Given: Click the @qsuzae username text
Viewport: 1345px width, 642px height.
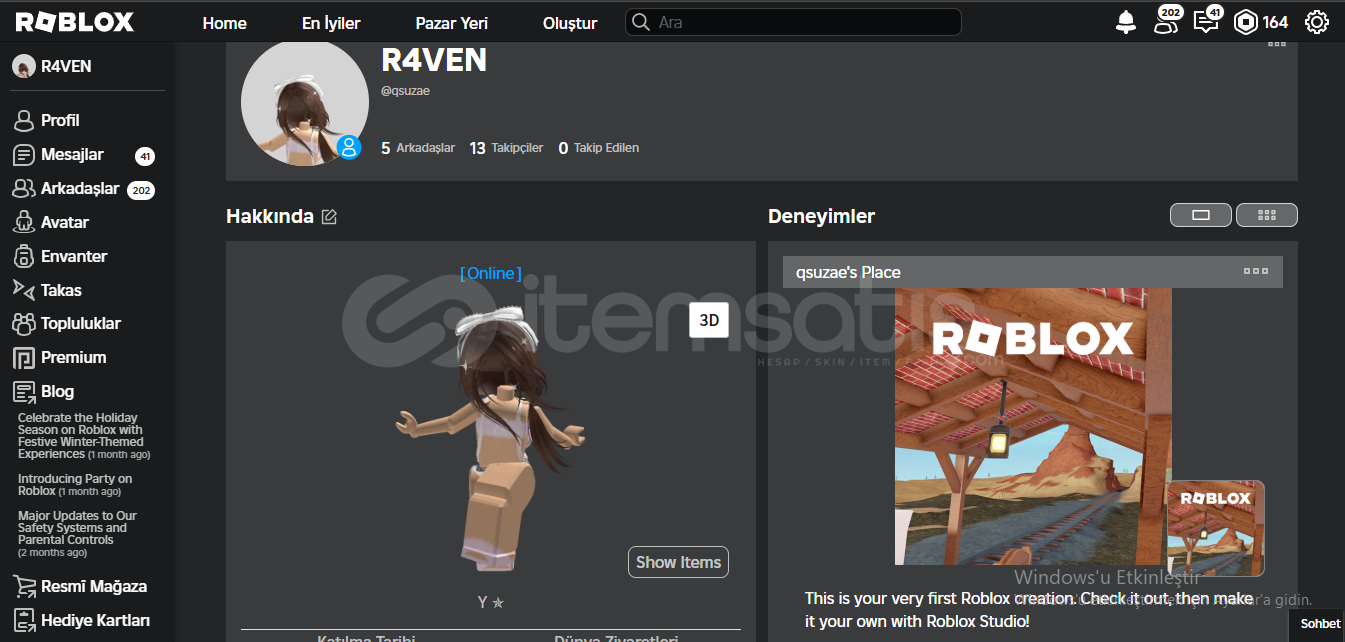Looking at the screenshot, I should point(406,91).
